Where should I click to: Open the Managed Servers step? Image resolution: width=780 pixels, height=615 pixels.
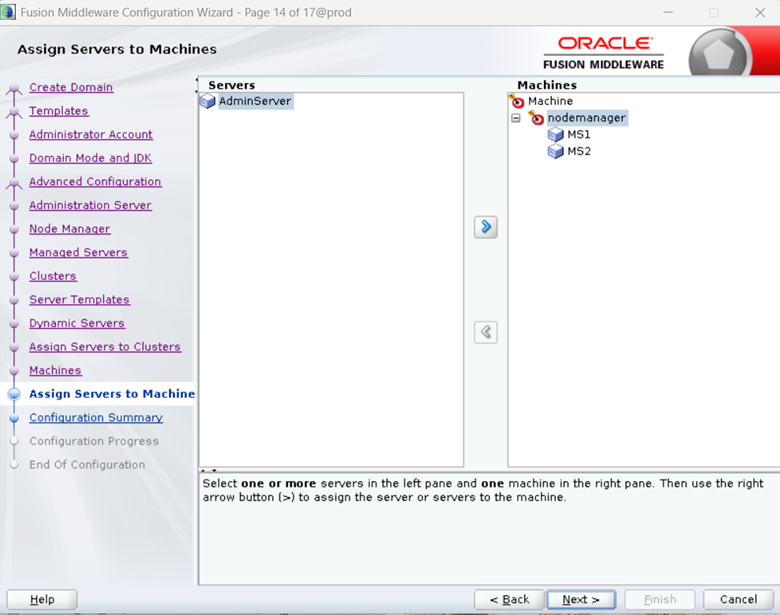[79, 252]
